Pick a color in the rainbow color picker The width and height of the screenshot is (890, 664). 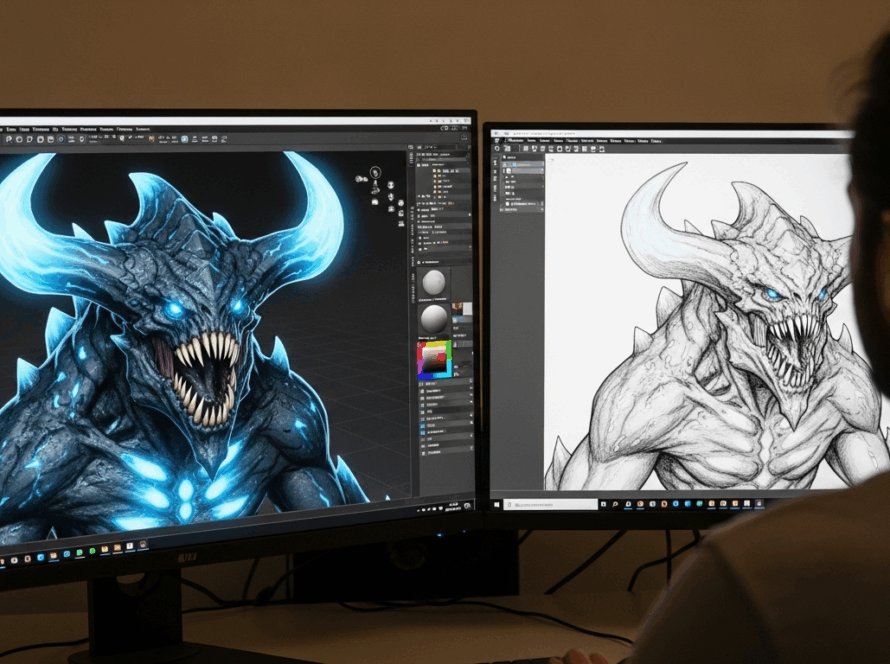point(434,360)
